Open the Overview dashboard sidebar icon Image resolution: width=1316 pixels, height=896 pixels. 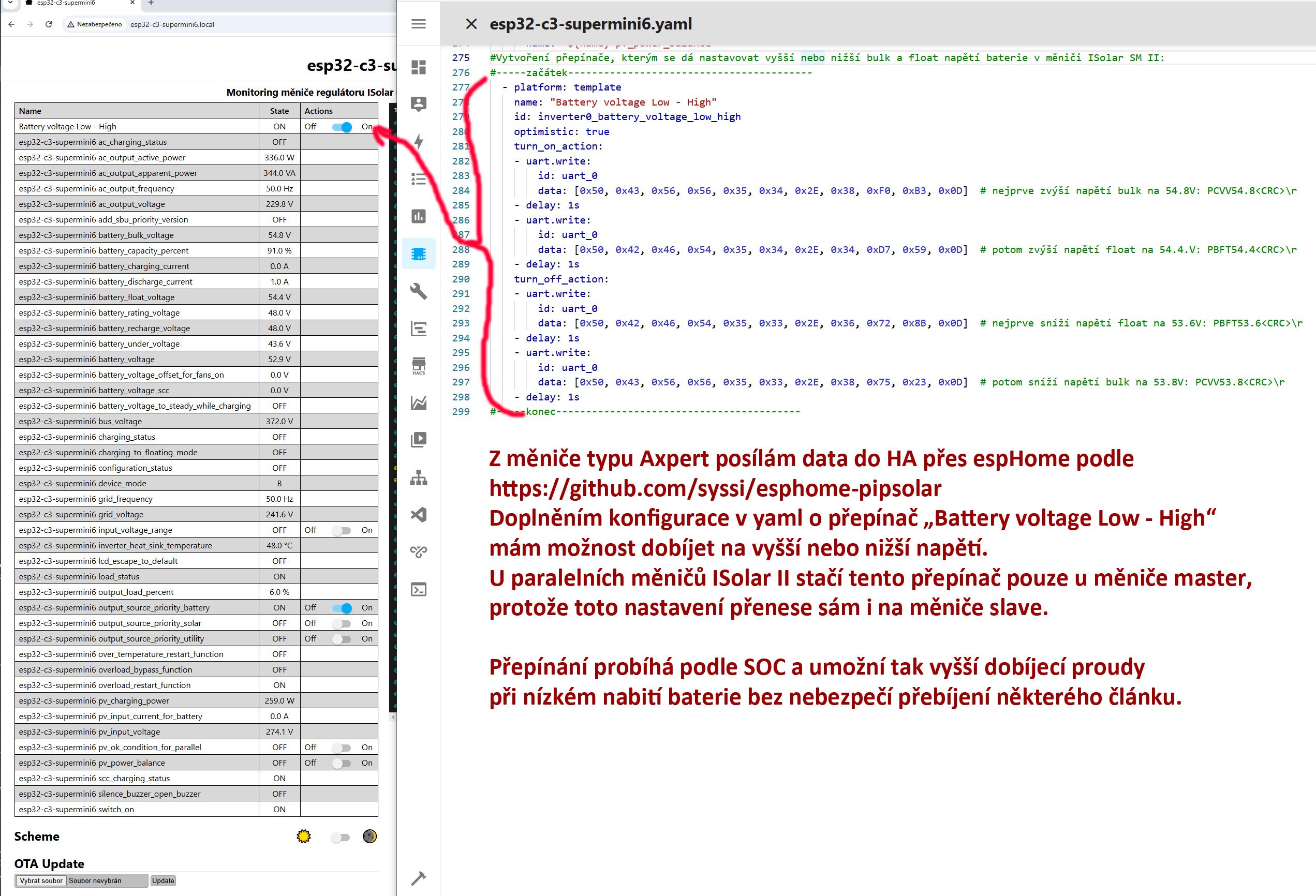click(x=419, y=67)
